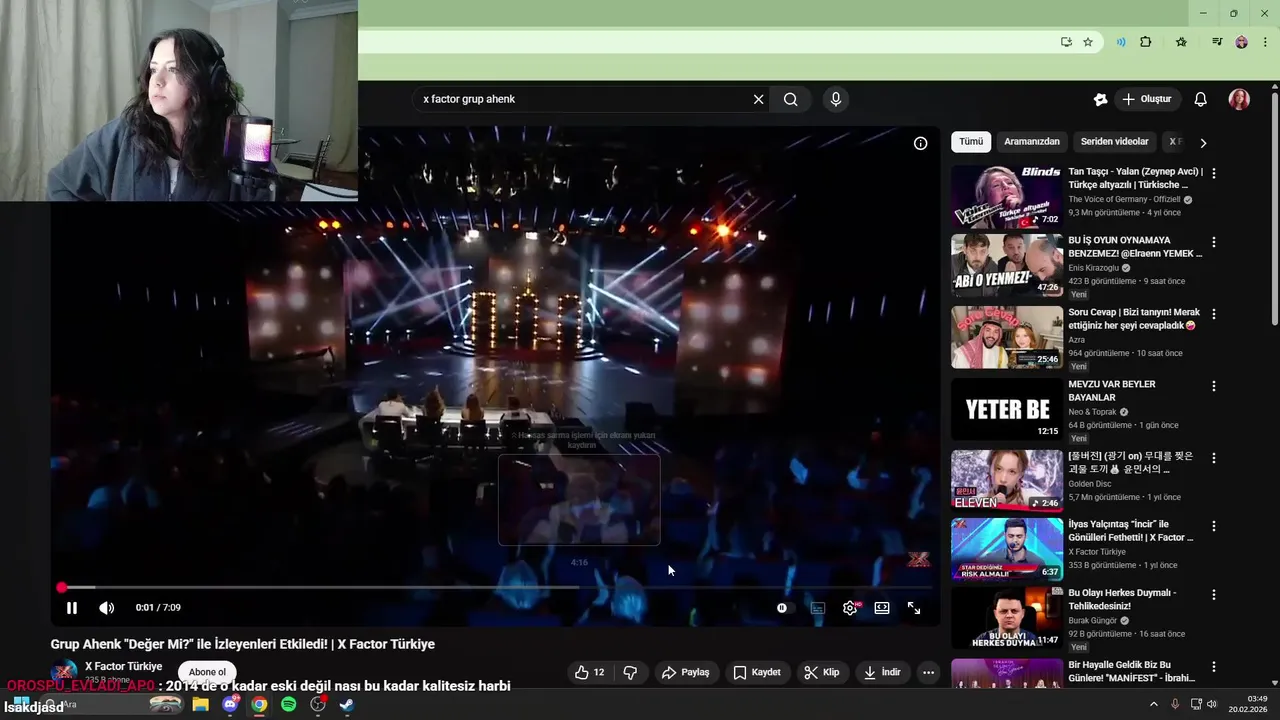Select the Aramanızdan filter chip
Viewport: 1280px width, 720px height.
1032,142
